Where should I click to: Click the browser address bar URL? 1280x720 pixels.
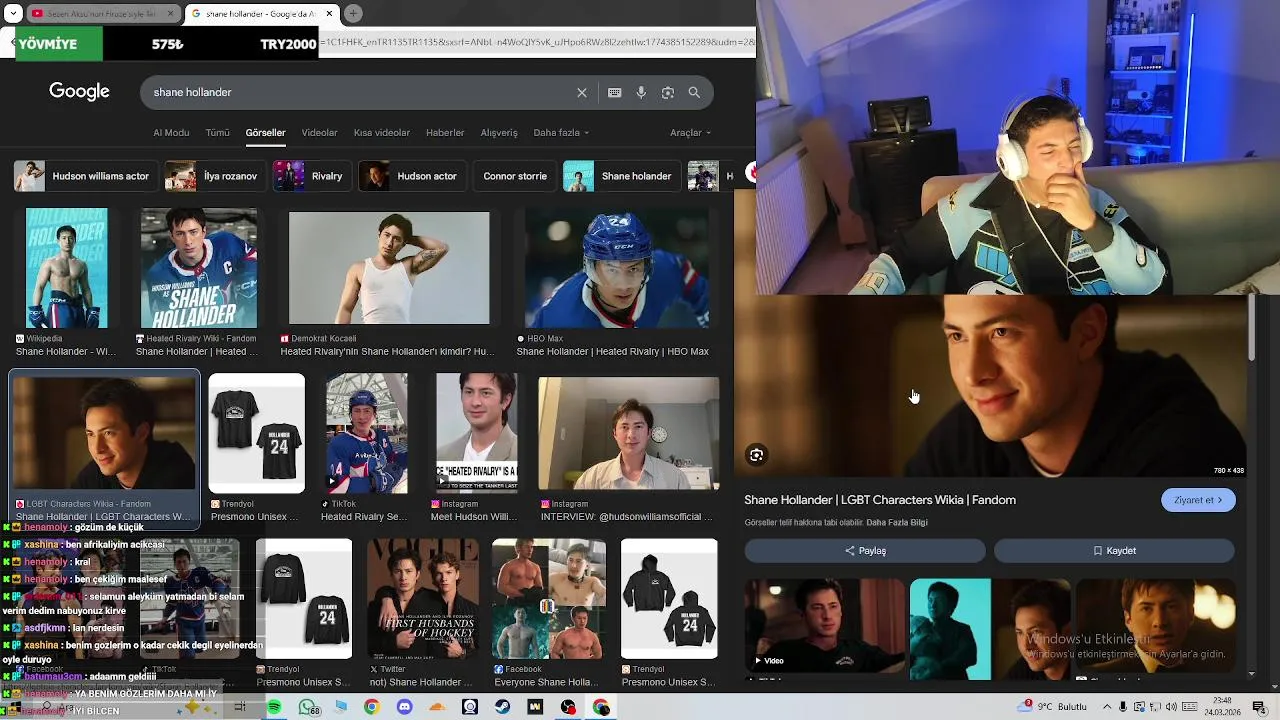click(x=537, y=44)
